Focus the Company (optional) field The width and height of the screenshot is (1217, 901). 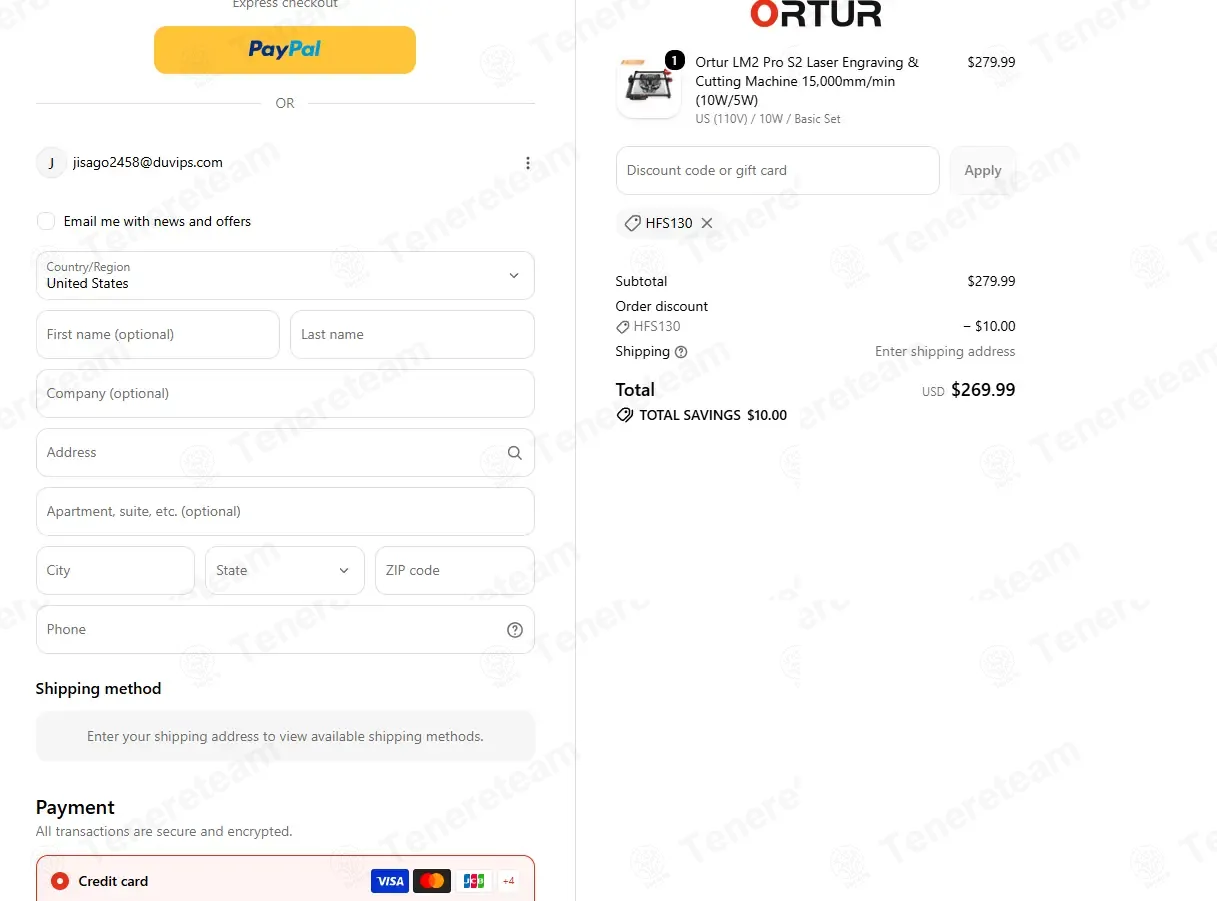click(285, 393)
